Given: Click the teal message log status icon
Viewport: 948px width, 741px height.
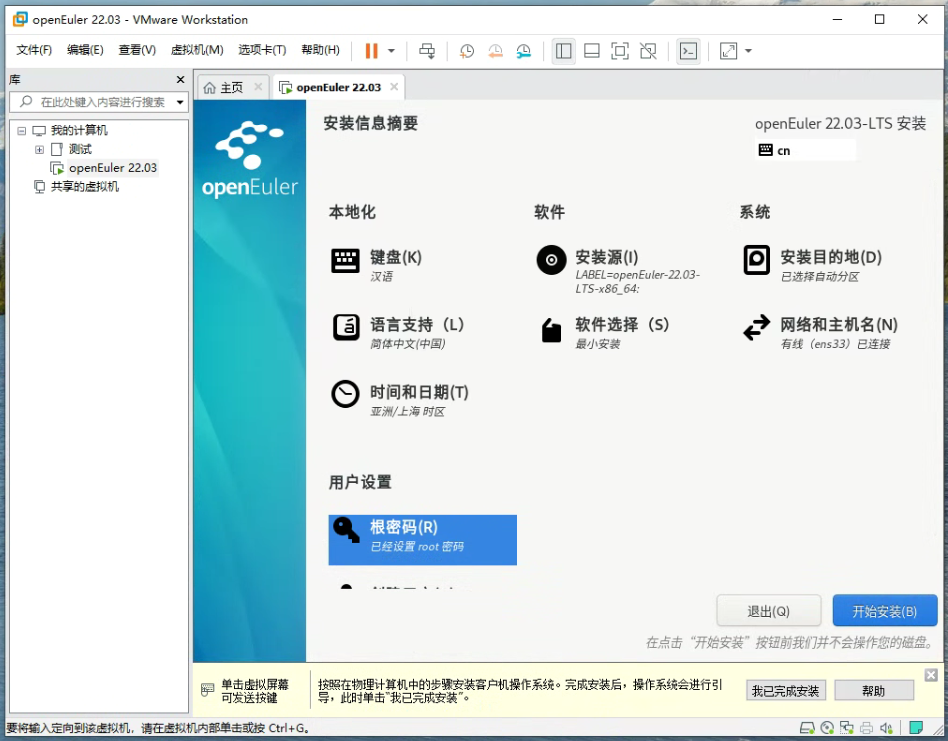Looking at the screenshot, I should (x=917, y=727).
